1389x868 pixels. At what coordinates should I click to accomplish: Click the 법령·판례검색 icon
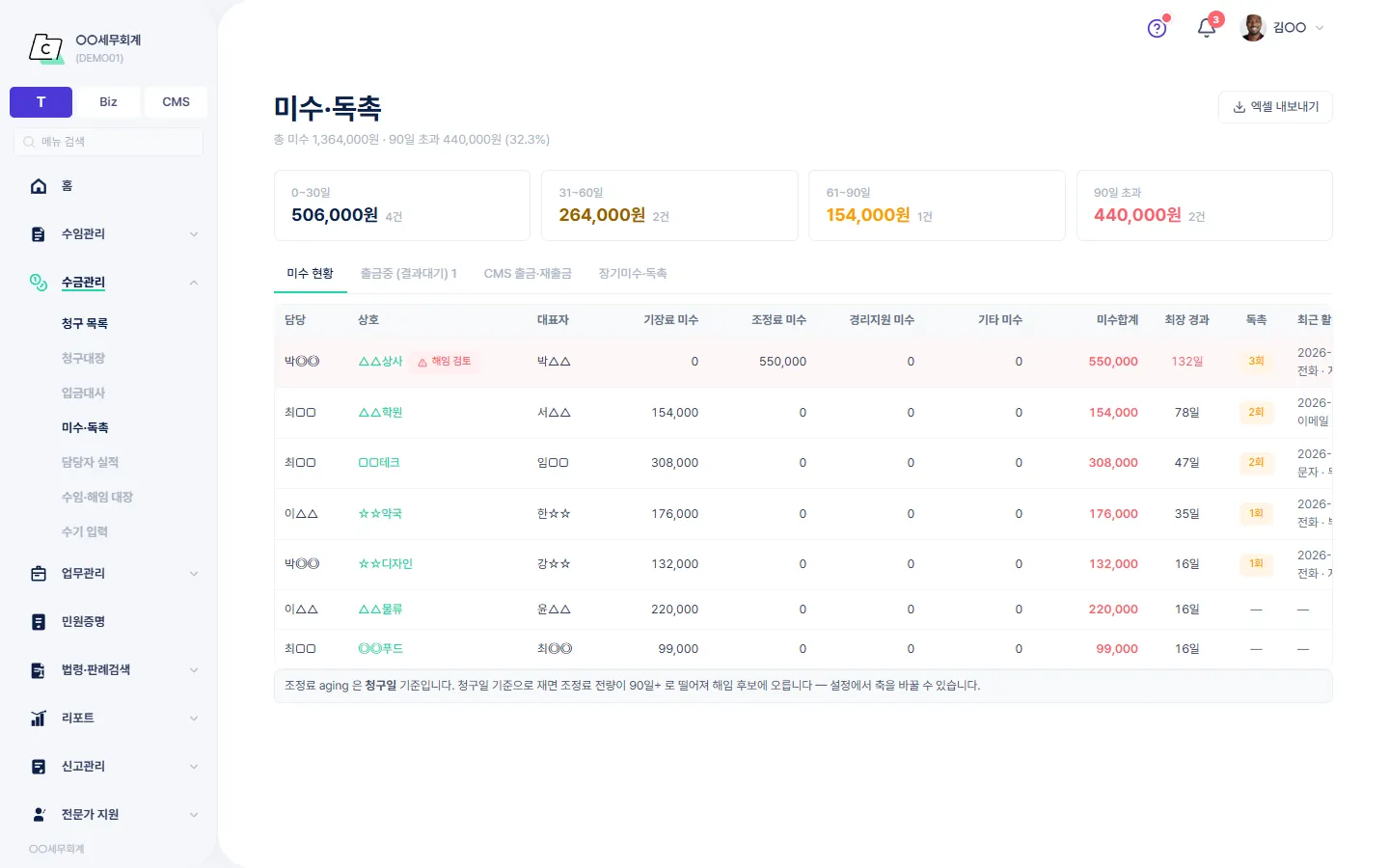pyautogui.click(x=39, y=670)
